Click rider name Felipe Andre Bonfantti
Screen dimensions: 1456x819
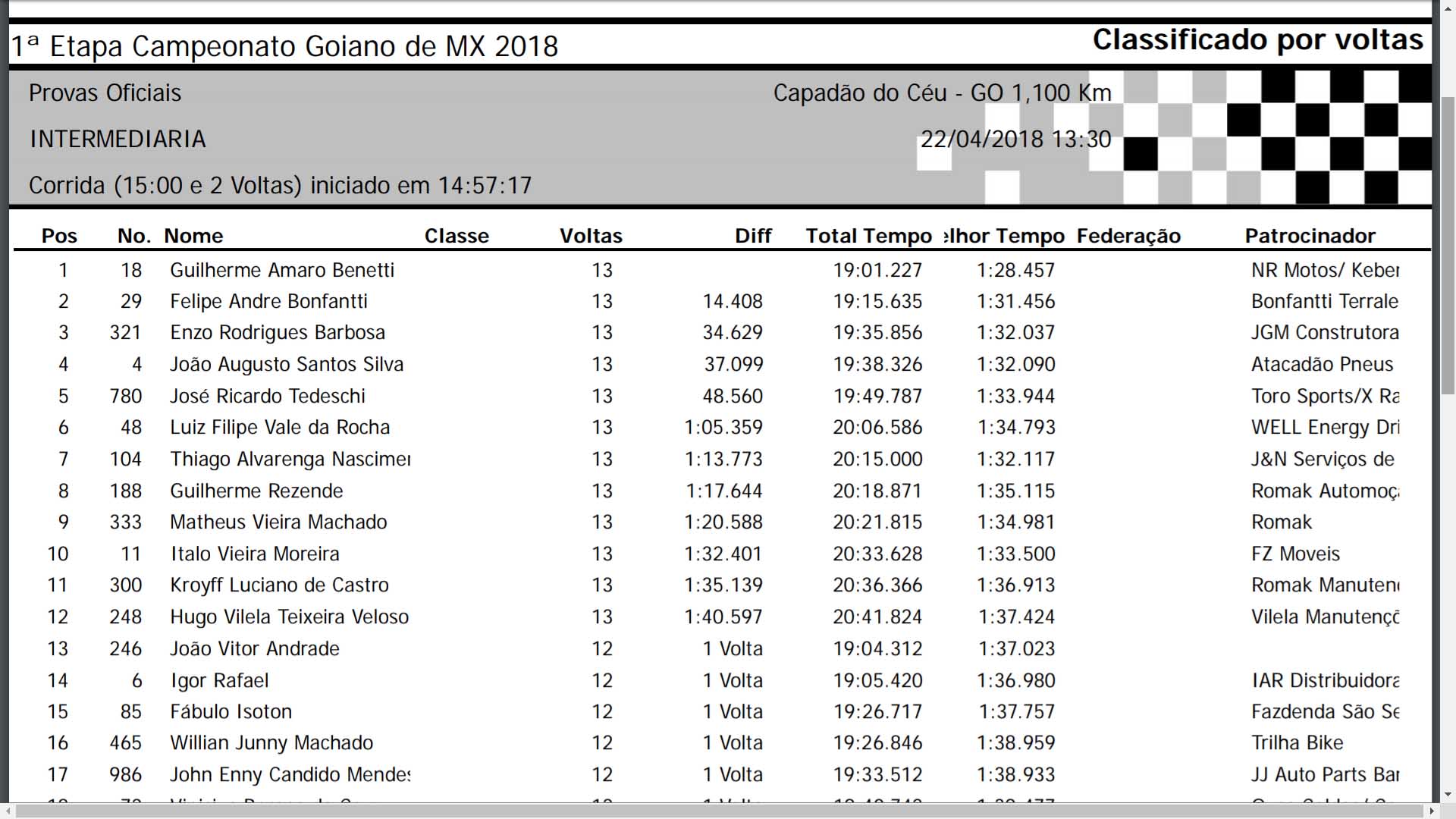[x=268, y=301]
